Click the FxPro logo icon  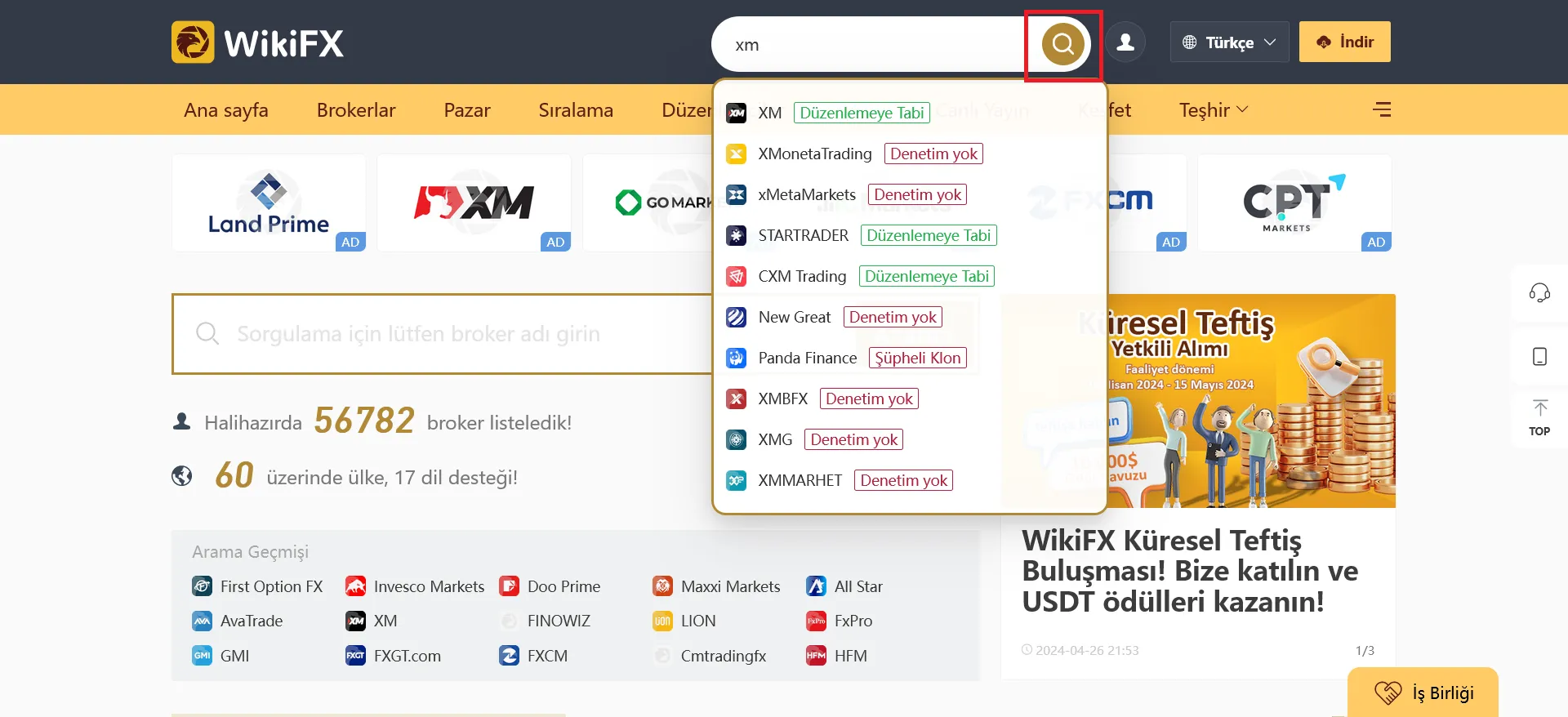816,621
